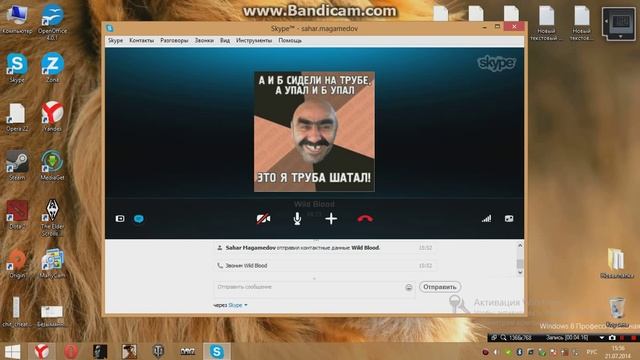Viewport: 640px width, 360px height.
Task: Select the Recycle Bin desktop icon
Action: coord(617,312)
